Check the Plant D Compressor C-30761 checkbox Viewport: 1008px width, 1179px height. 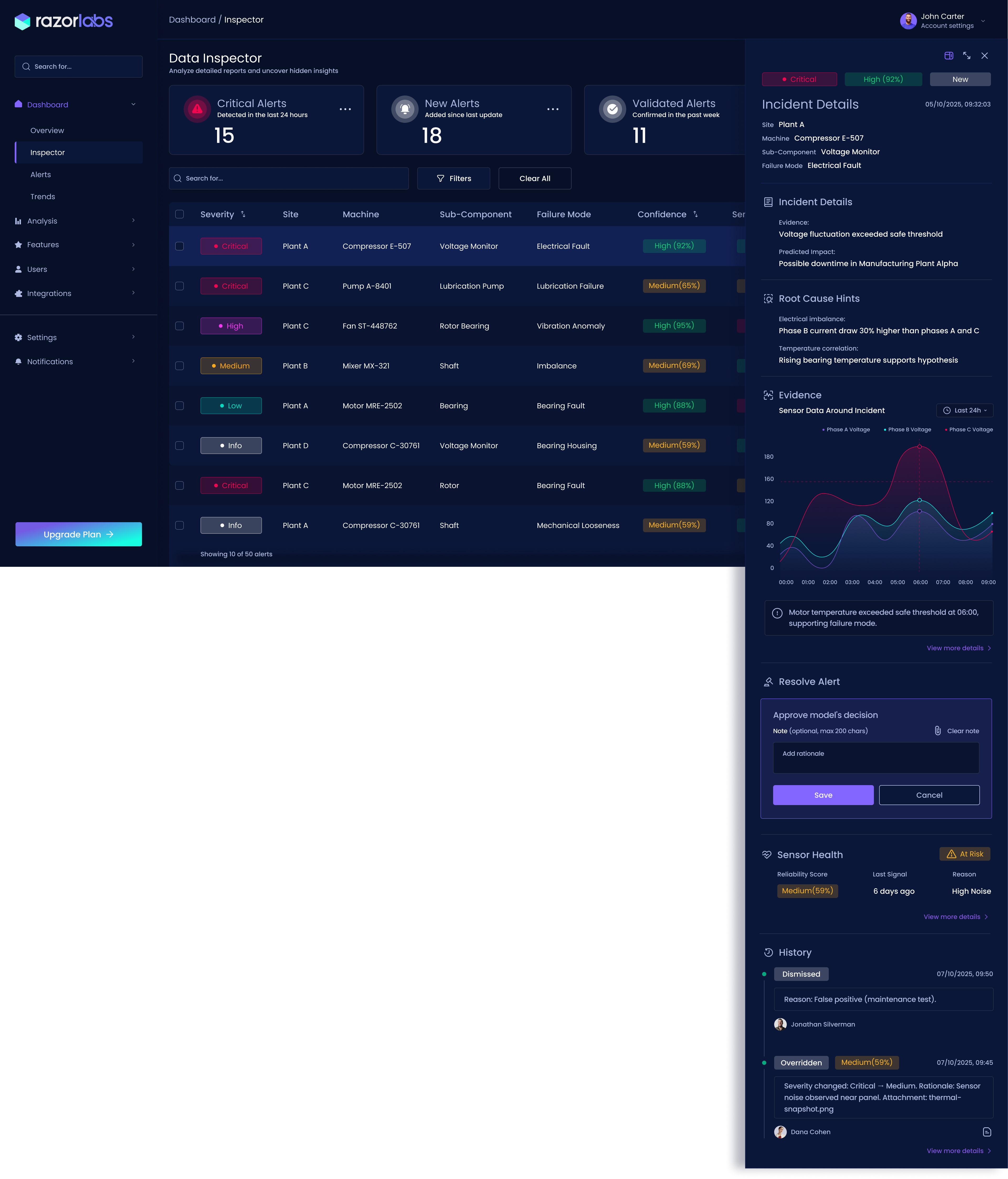(x=179, y=446)
